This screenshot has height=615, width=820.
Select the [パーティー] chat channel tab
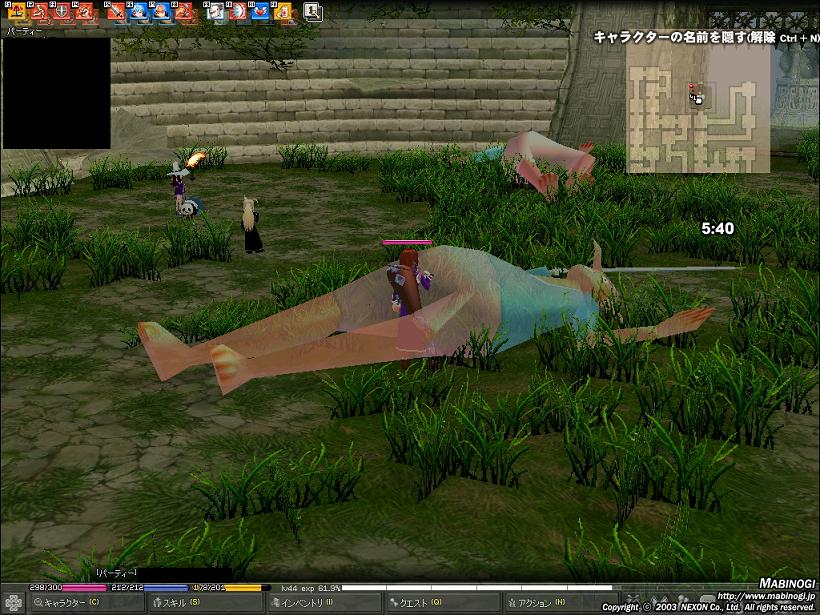point(117,573)
